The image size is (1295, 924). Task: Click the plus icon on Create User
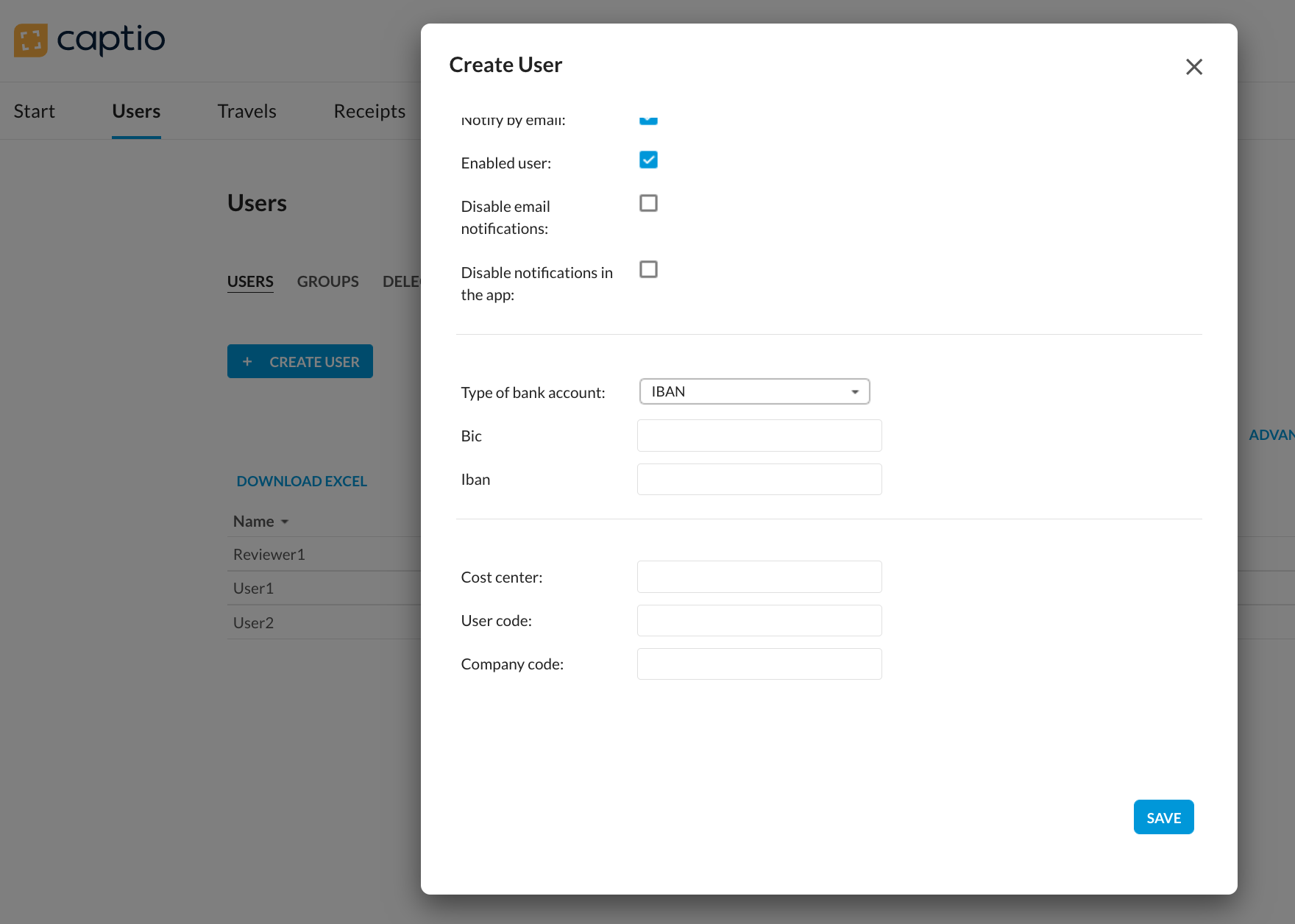[x=247, y=362]
